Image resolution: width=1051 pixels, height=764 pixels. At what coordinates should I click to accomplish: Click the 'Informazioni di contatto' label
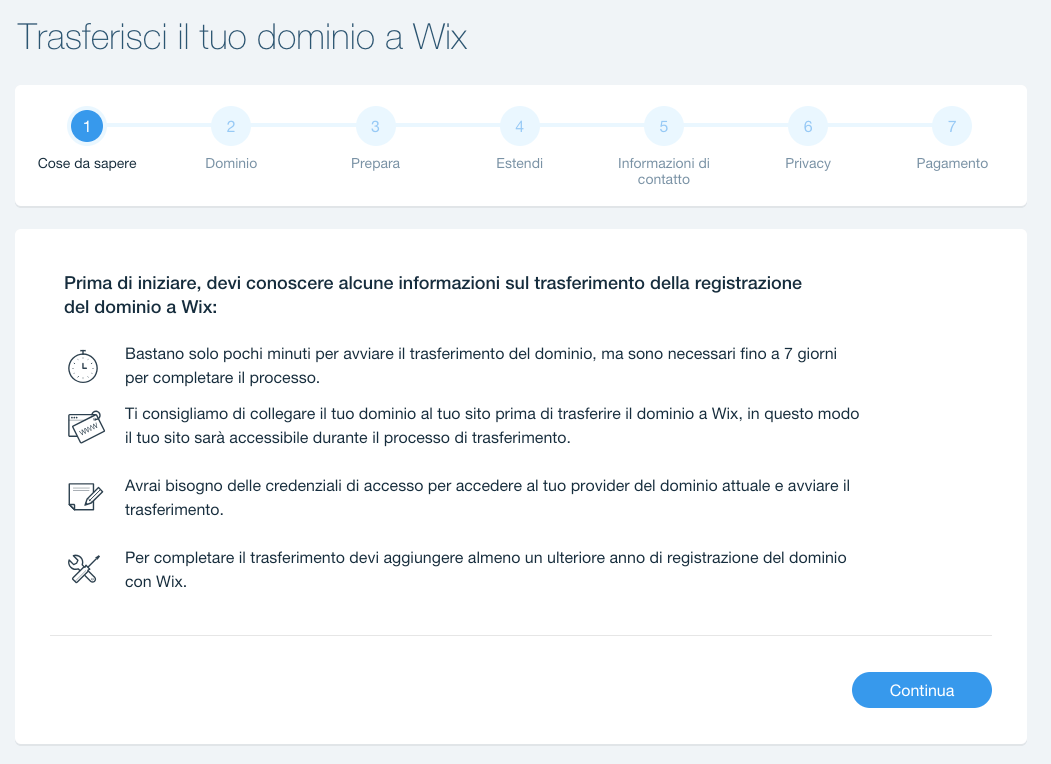(x=664, y=171)
